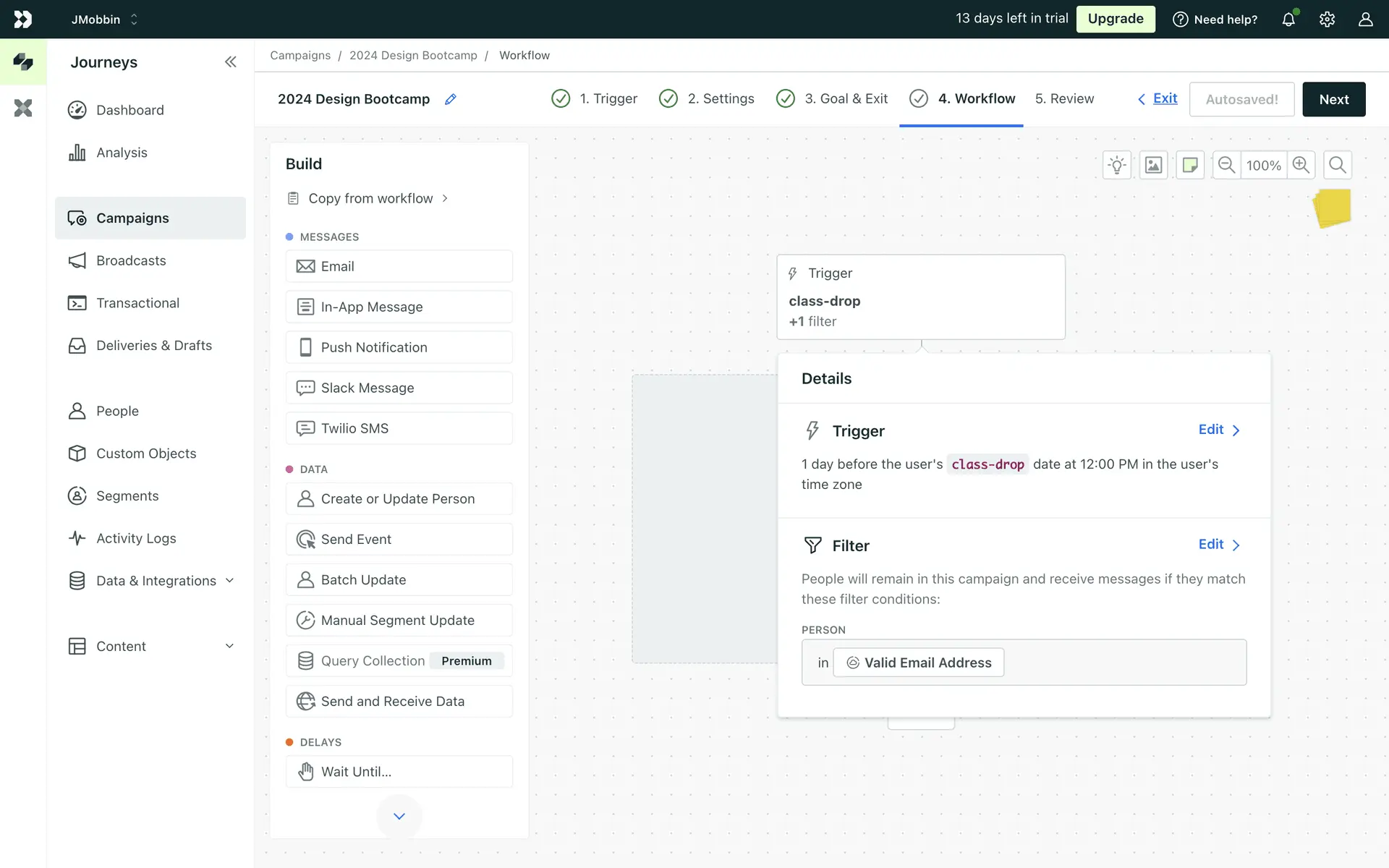Zoom in the workflow canvas
Viewport: 1389px width, 868px height.
tap(1301, 165)
